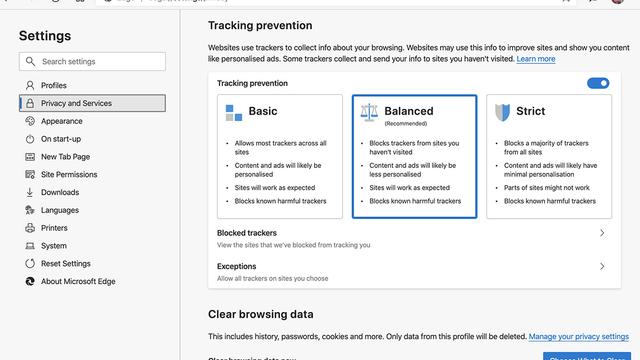Expand the Blocked trackers chevron
Viewport: 640px width, 360px height.
tap(602, 233)
